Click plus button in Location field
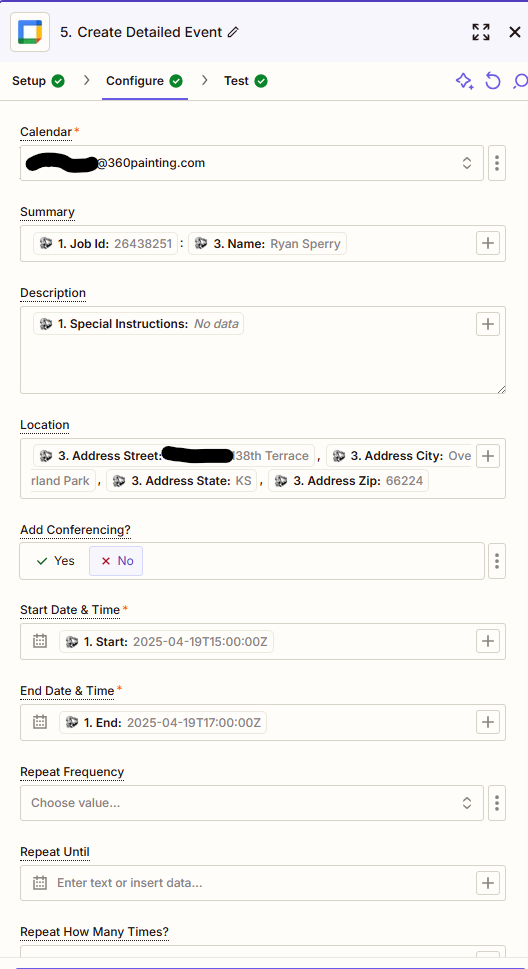Screen dimensions: 528x969 coord(488,456)
